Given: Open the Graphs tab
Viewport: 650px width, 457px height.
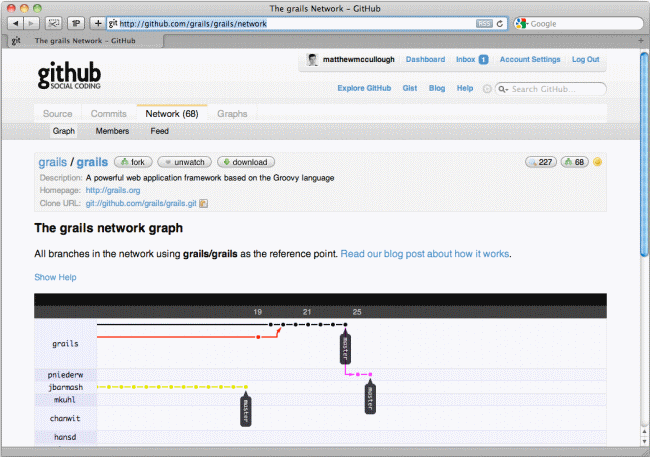Looking at the screenshot, I should point(232,114).
